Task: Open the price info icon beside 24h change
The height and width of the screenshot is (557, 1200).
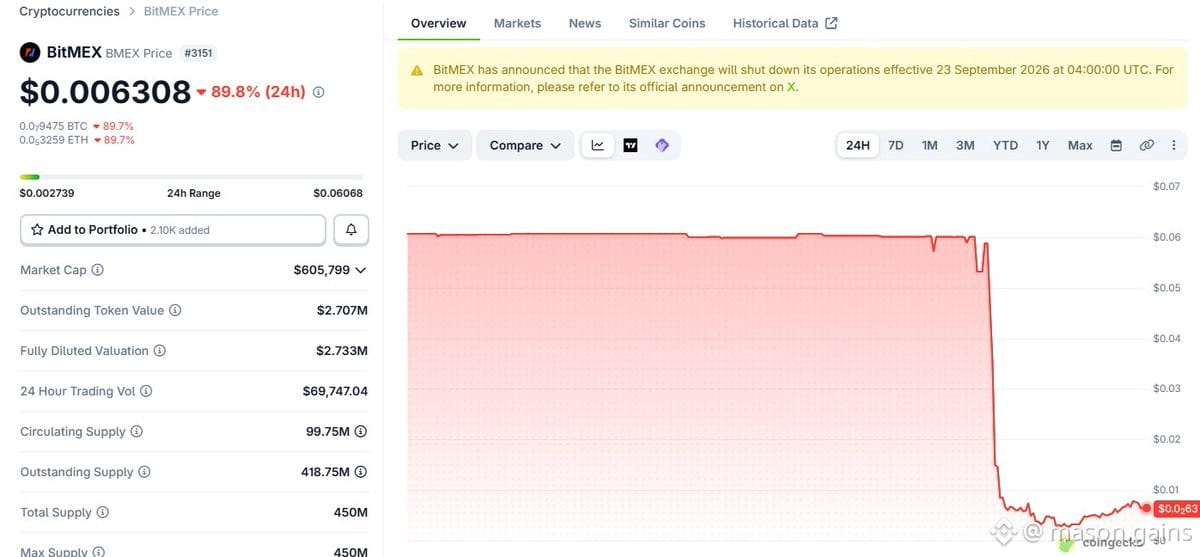Action: (318, 92)
